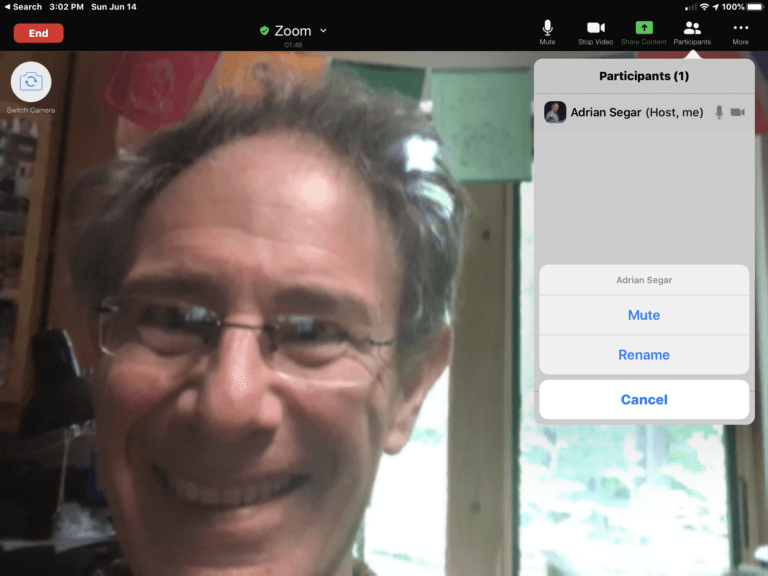Tap the battery indicator in status bar

click(755, 7)
